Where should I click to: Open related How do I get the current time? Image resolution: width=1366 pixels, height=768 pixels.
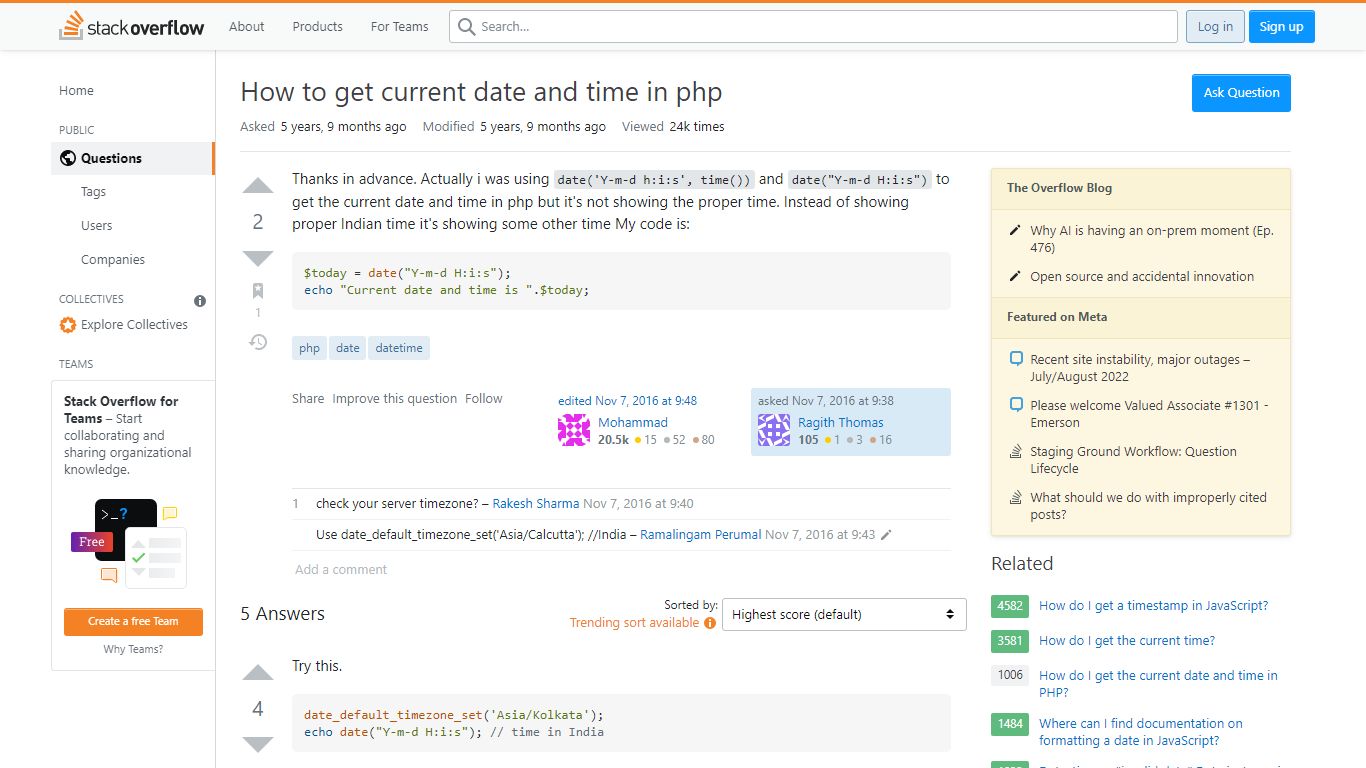click(x=1127, y=641)
